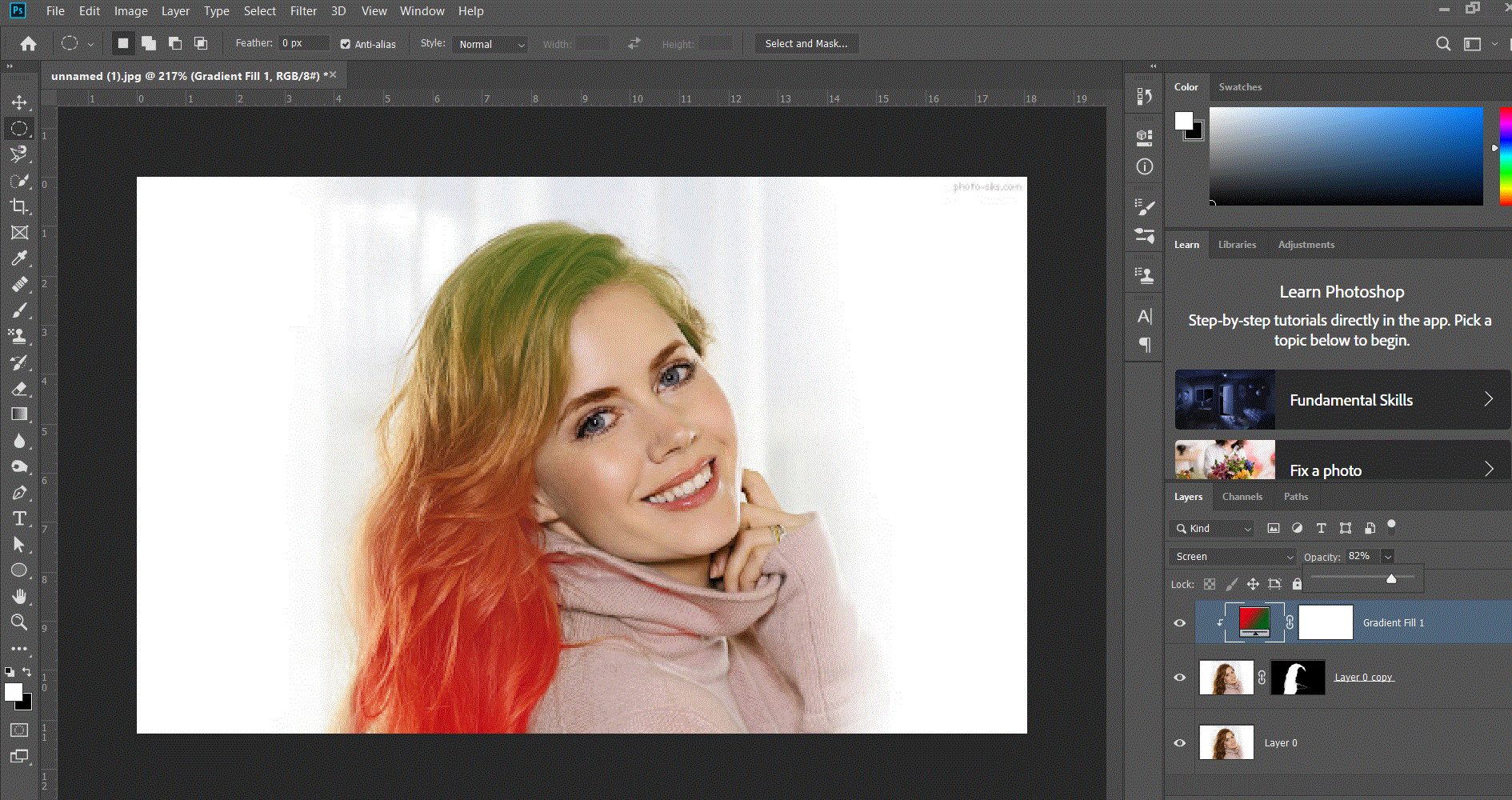The image size is (1512, 800).
Task: Switch to the Channels tab
Action: click(x=1242, y=497)
